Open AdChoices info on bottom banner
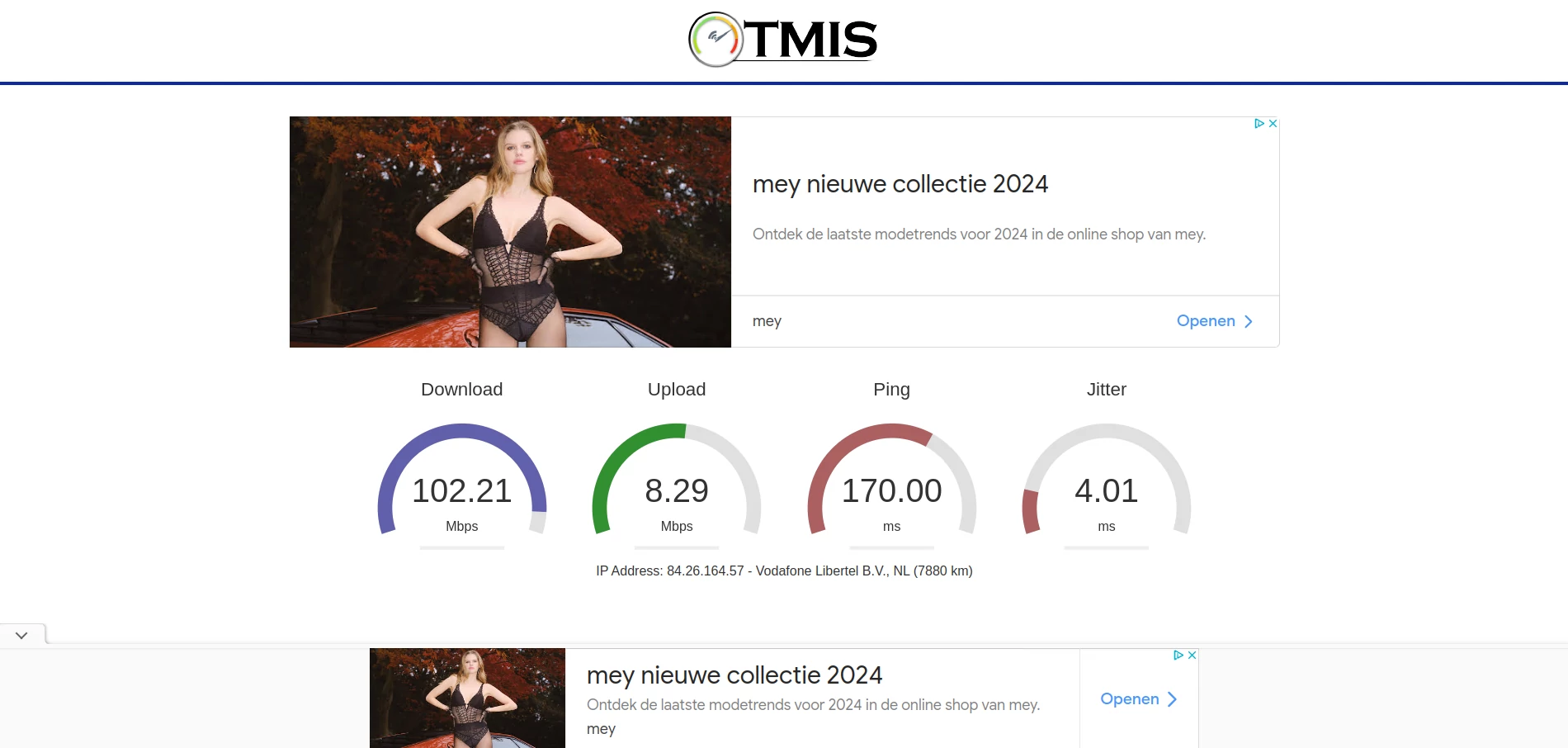The height and width of the screenshot is (748, 1568). 1178,655
